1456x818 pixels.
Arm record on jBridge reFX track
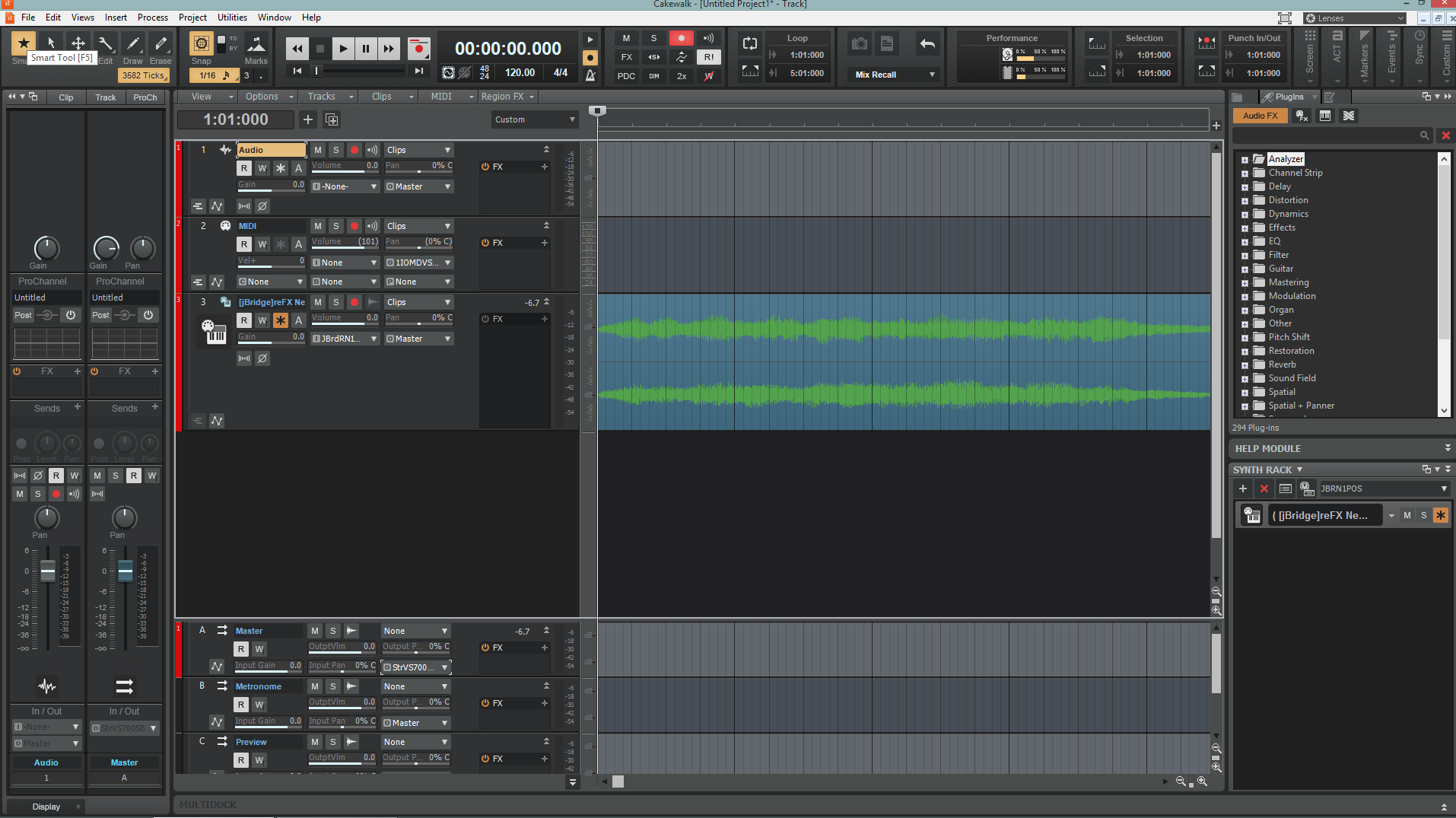point(354,302)
